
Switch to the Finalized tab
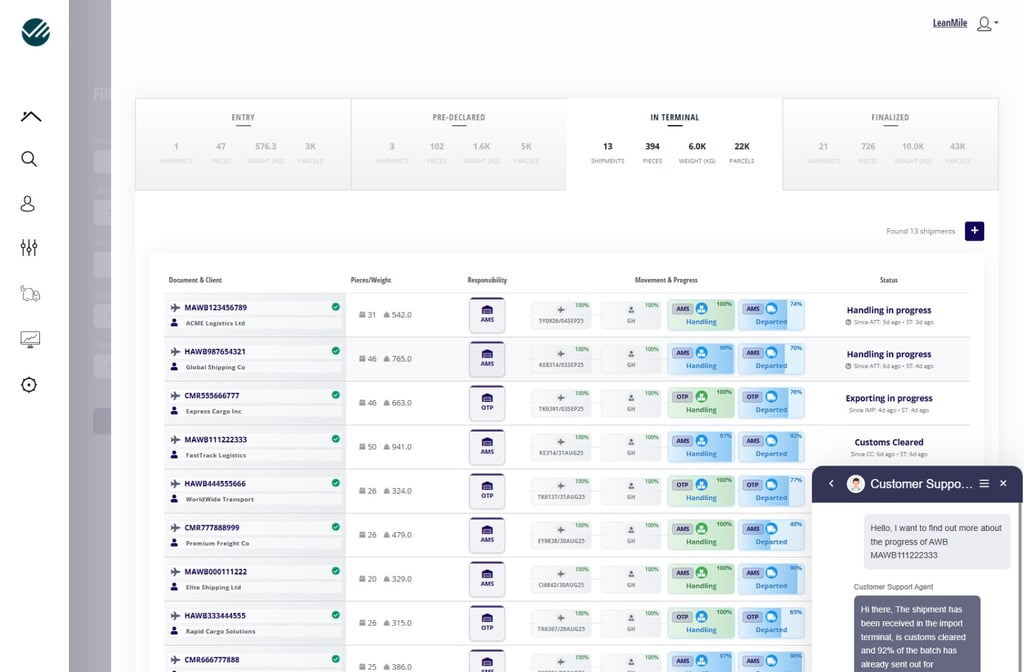(890, 144)
